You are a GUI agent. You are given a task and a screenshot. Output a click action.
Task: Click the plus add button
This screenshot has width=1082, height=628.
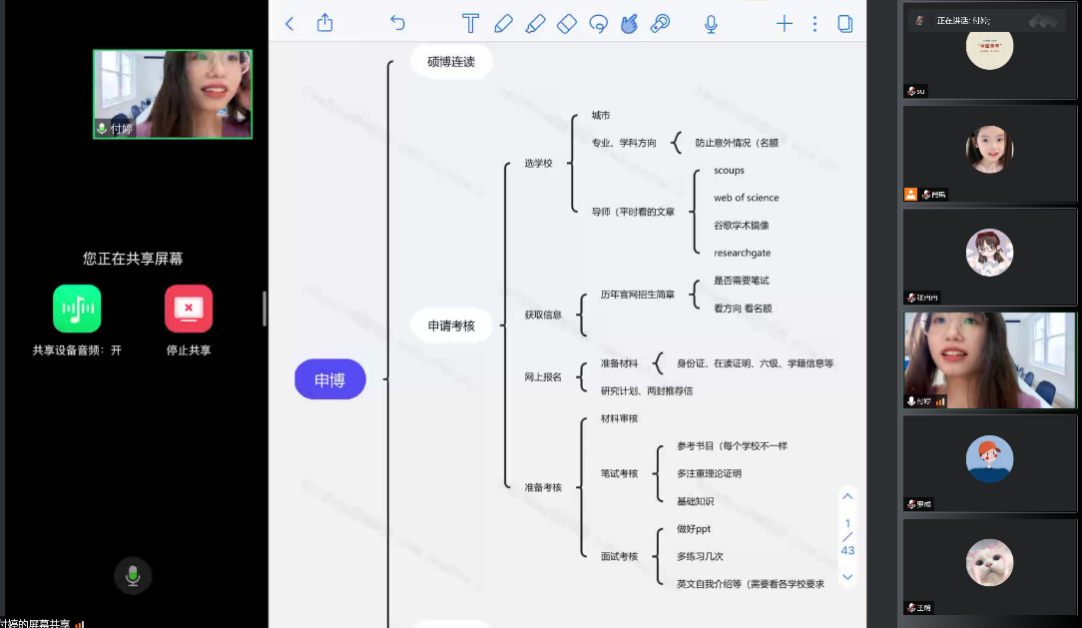784,24
